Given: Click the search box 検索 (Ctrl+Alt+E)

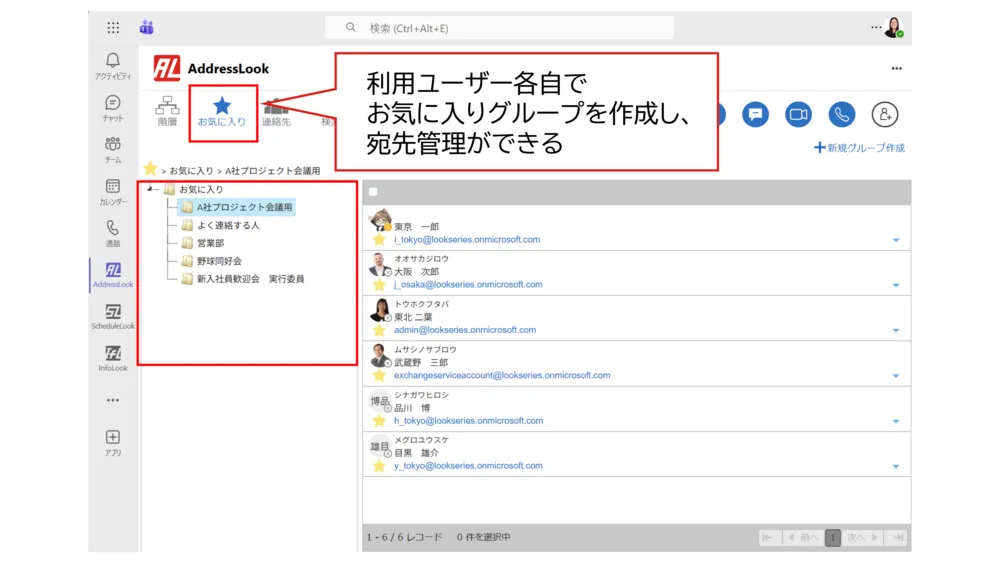Looking at the screenshot, I should pyautogui.click(x=499, y=27).
